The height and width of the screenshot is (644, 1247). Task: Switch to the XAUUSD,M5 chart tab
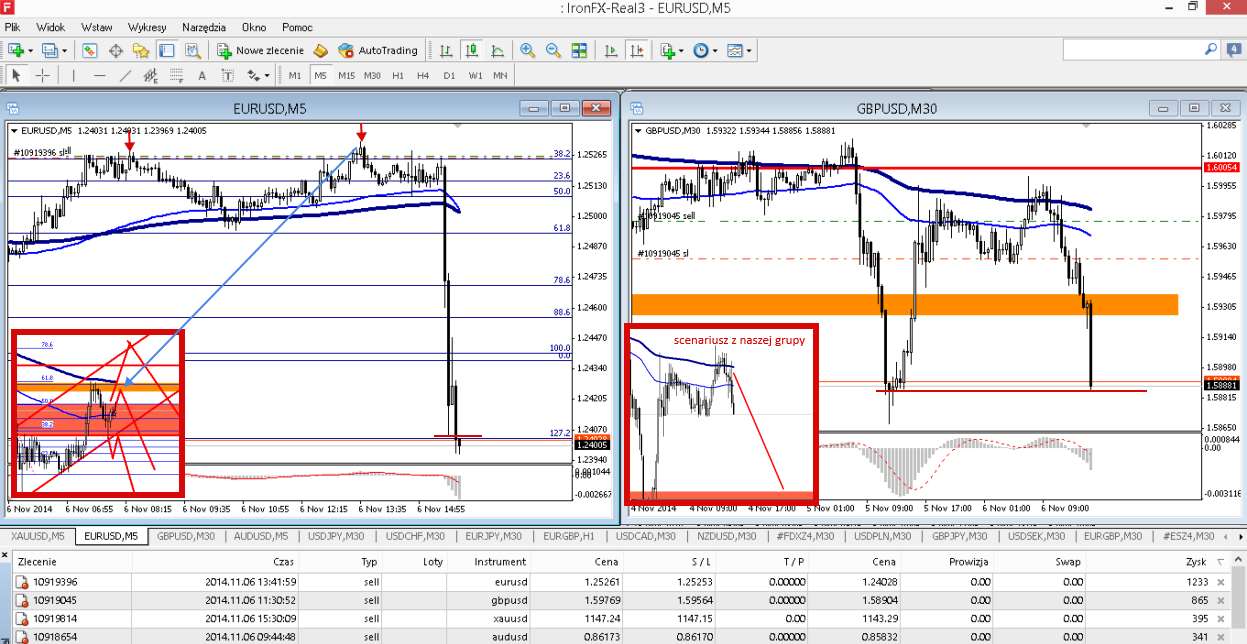(38, 537)
